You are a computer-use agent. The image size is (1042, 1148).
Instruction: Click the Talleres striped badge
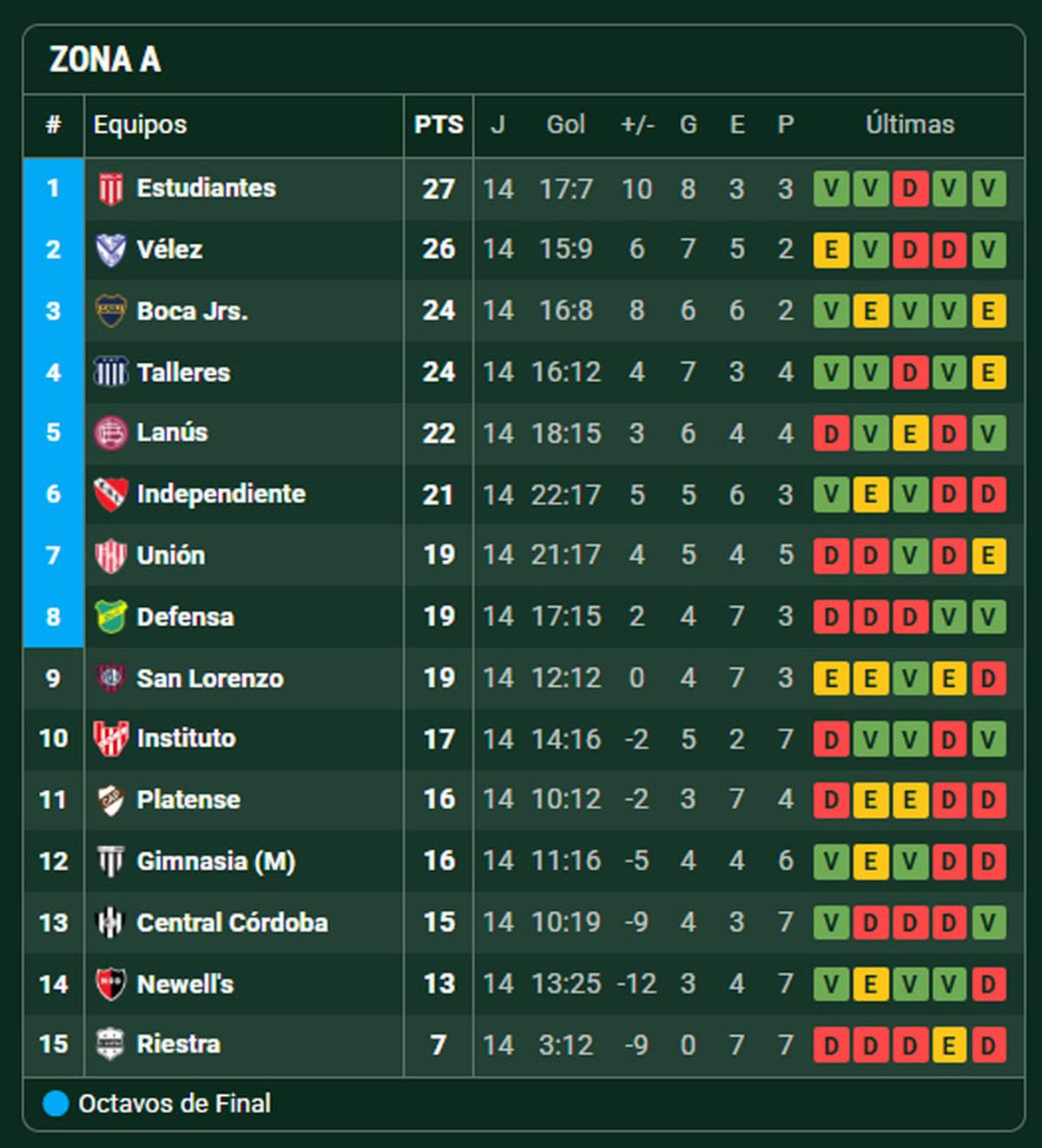coord(110,373)
